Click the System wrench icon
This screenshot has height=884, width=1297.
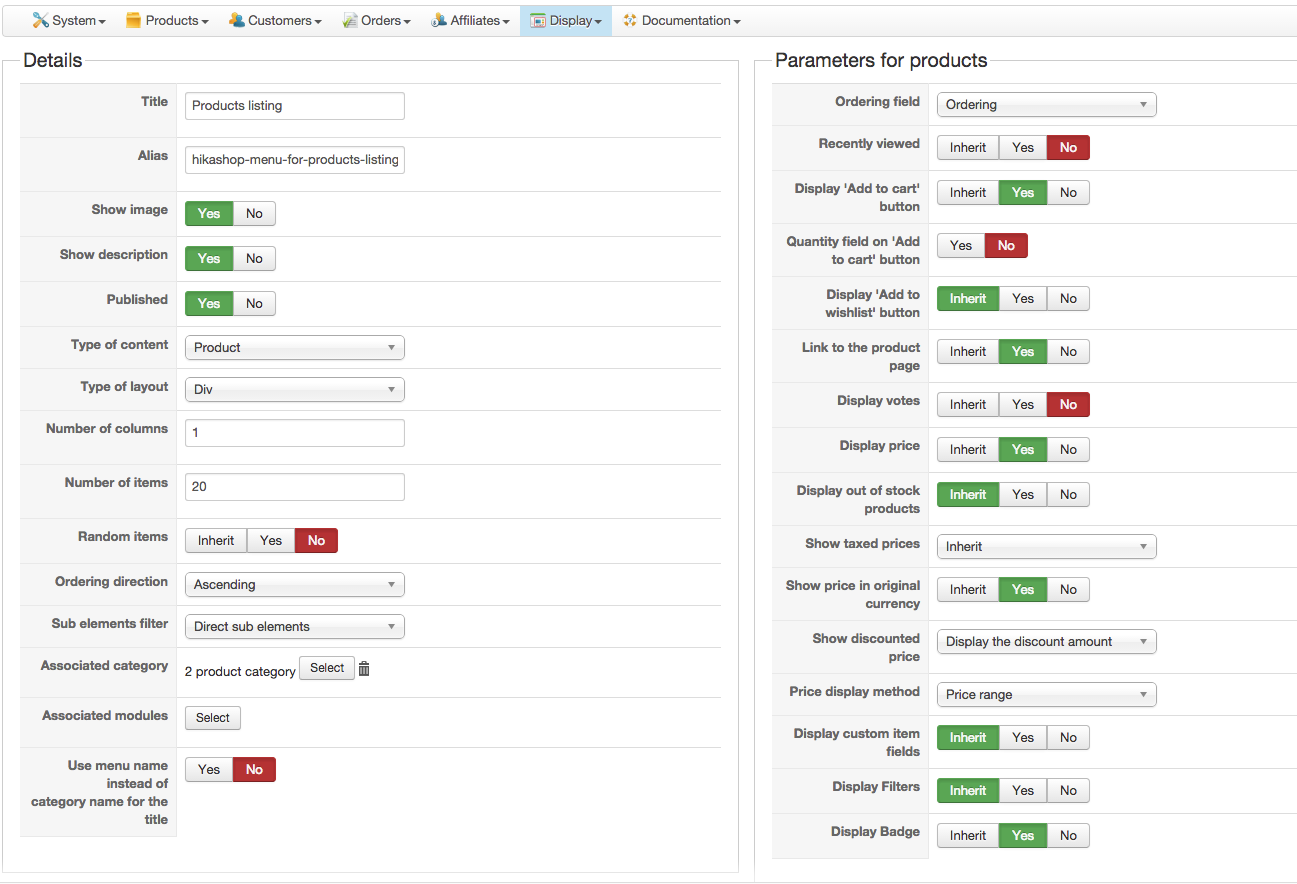(40, 20)
